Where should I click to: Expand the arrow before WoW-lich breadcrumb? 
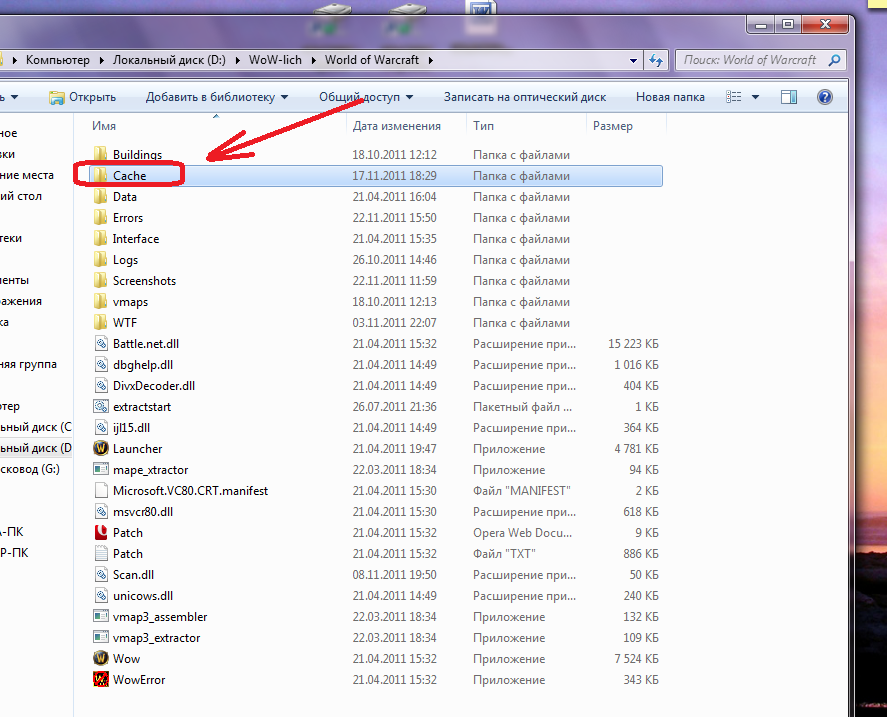pos(238,60)
